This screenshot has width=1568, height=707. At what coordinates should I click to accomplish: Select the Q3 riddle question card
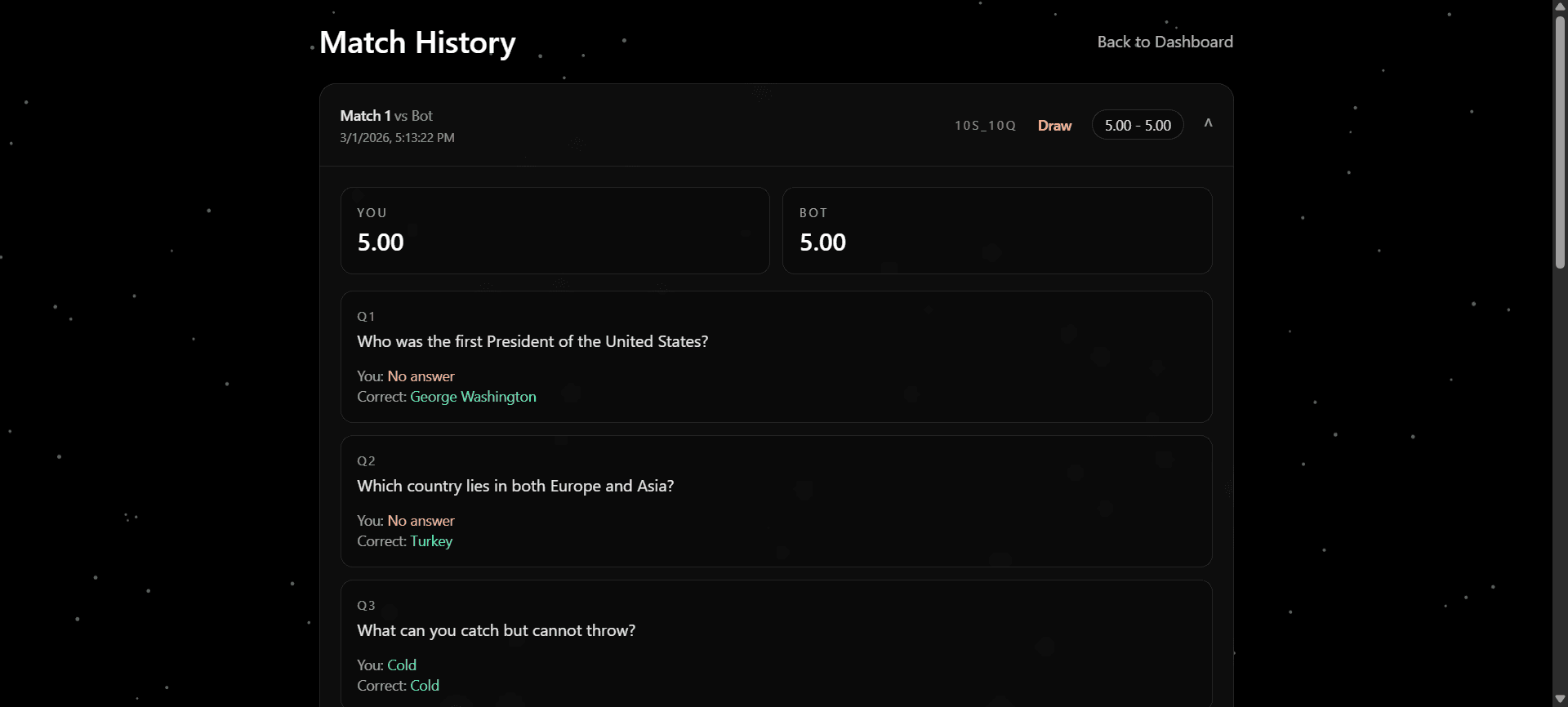496,630
